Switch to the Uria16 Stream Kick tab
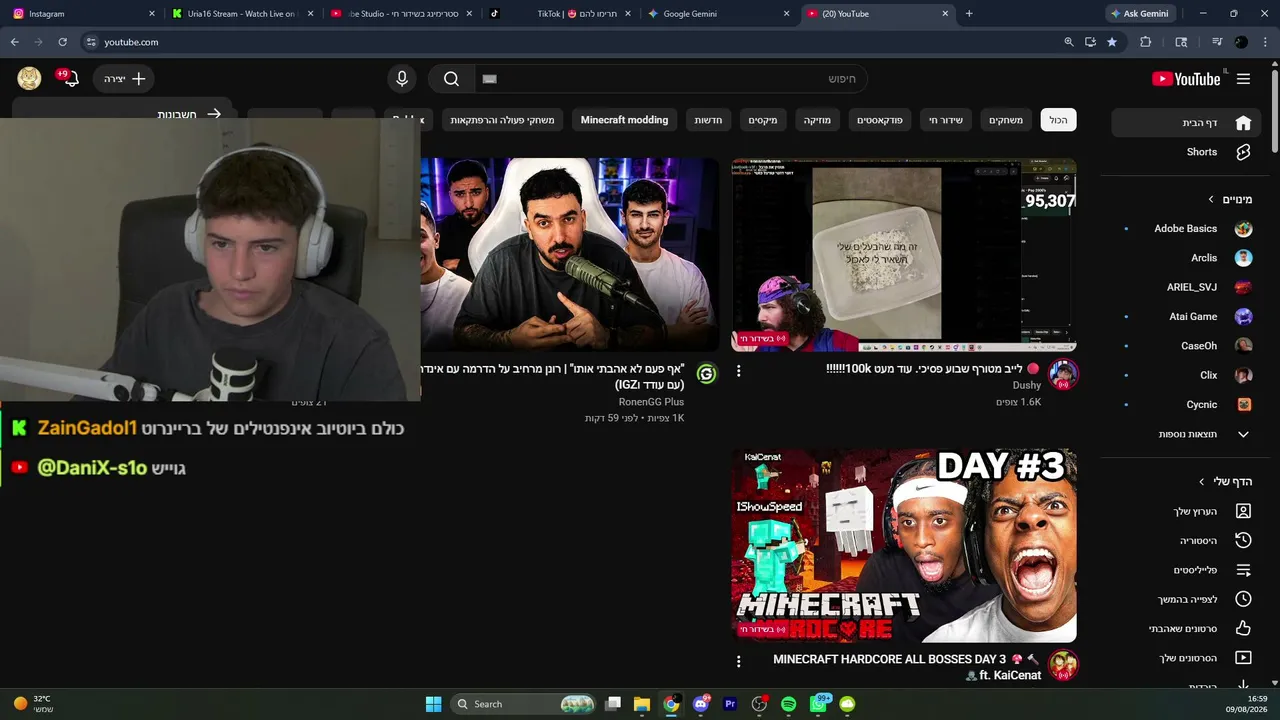This screenshot has width=1280, height=720. coord(241,14)
